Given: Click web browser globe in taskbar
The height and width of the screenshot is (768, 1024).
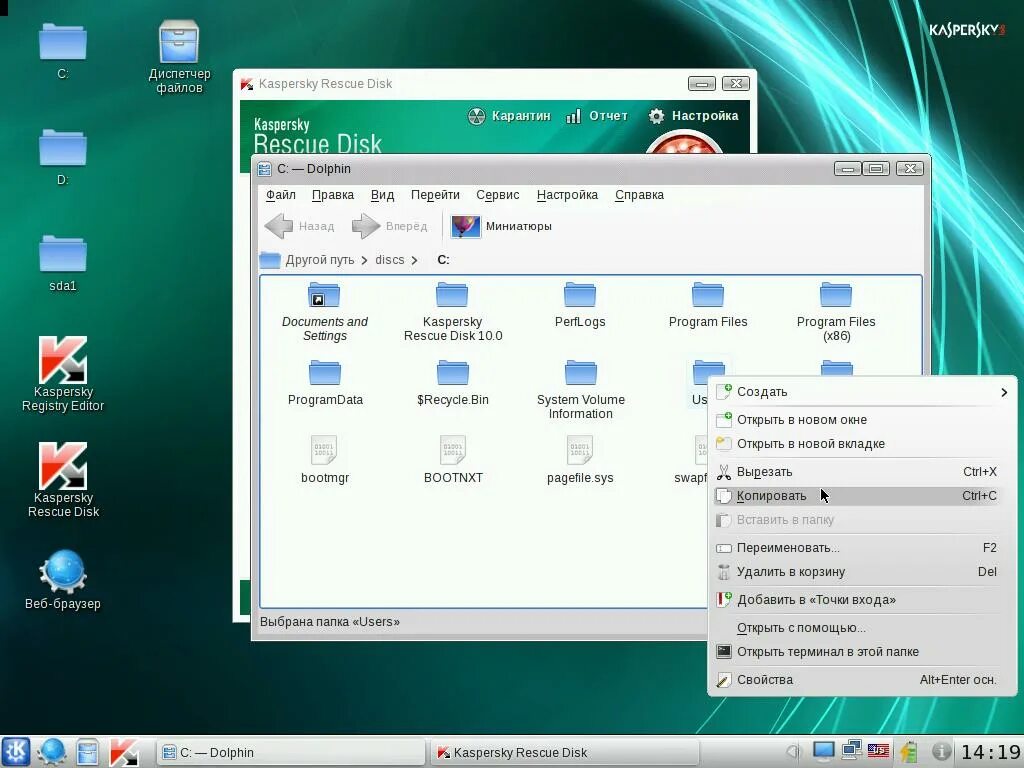Looking at the screenshot, I should coord(52,752).
